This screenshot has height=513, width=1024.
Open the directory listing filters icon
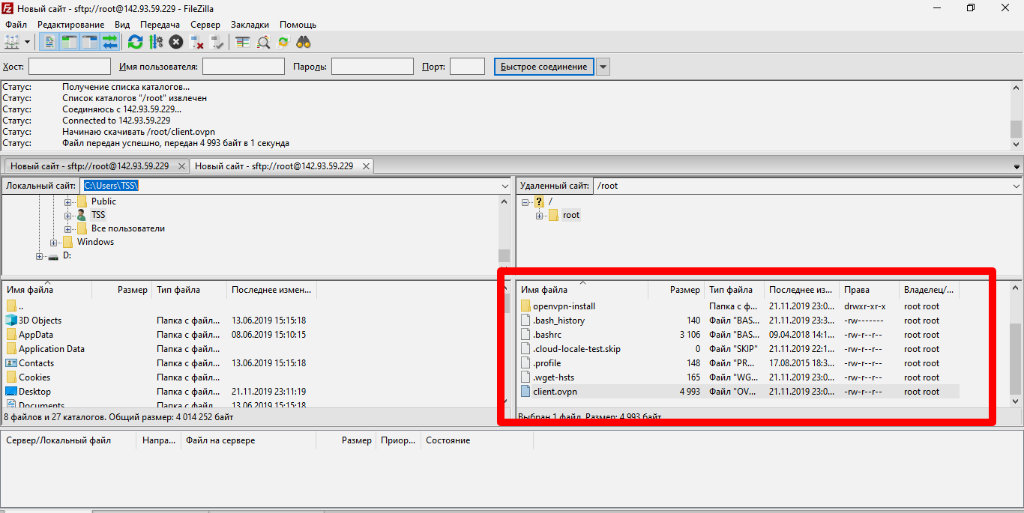[x=242, y=42]
